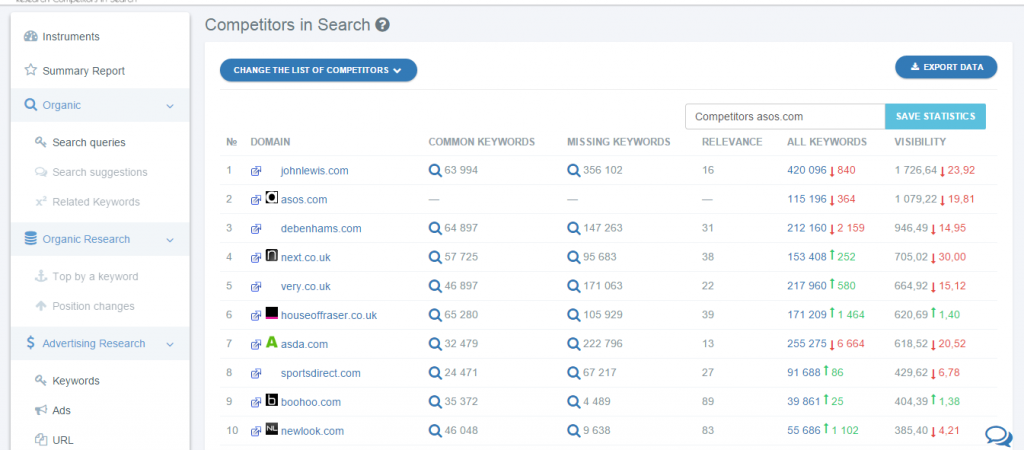Click visibility value 1 079,22
1024x450 pixels.
tap(916, 199)
